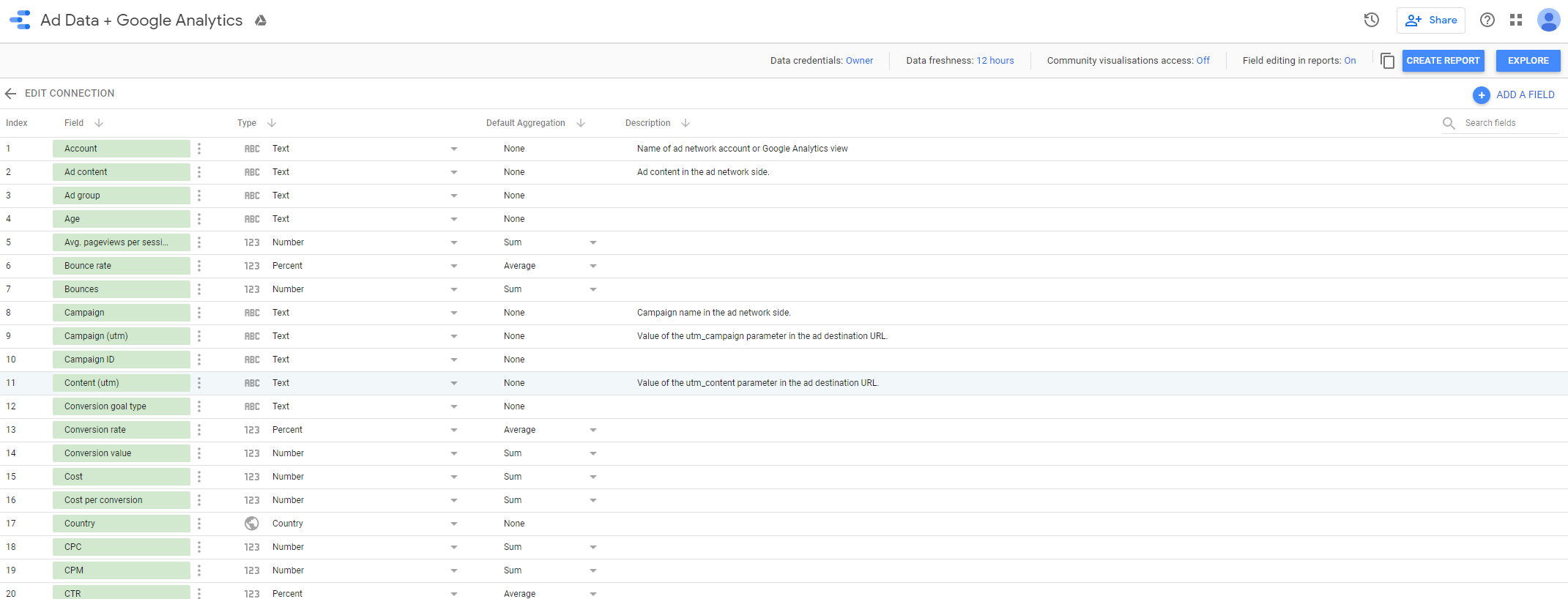Open three-dot menu for Account field
1568x599 pixels.
pyautogui.click(x=199, y=149)
